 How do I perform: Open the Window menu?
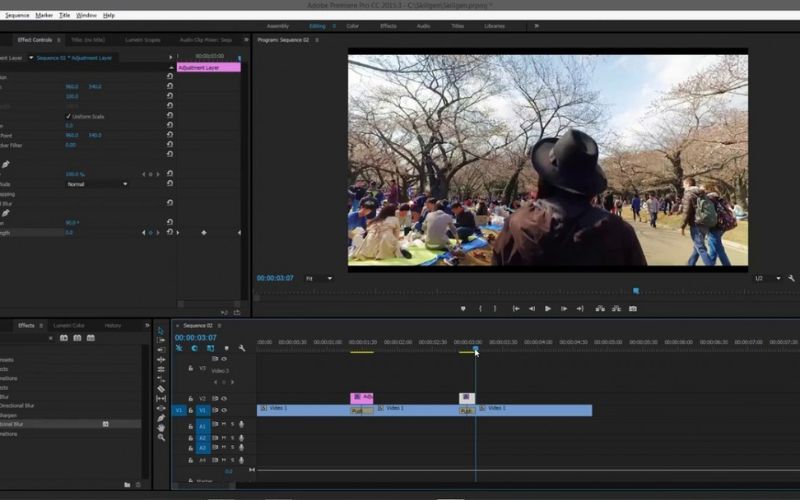coord(86,15)
